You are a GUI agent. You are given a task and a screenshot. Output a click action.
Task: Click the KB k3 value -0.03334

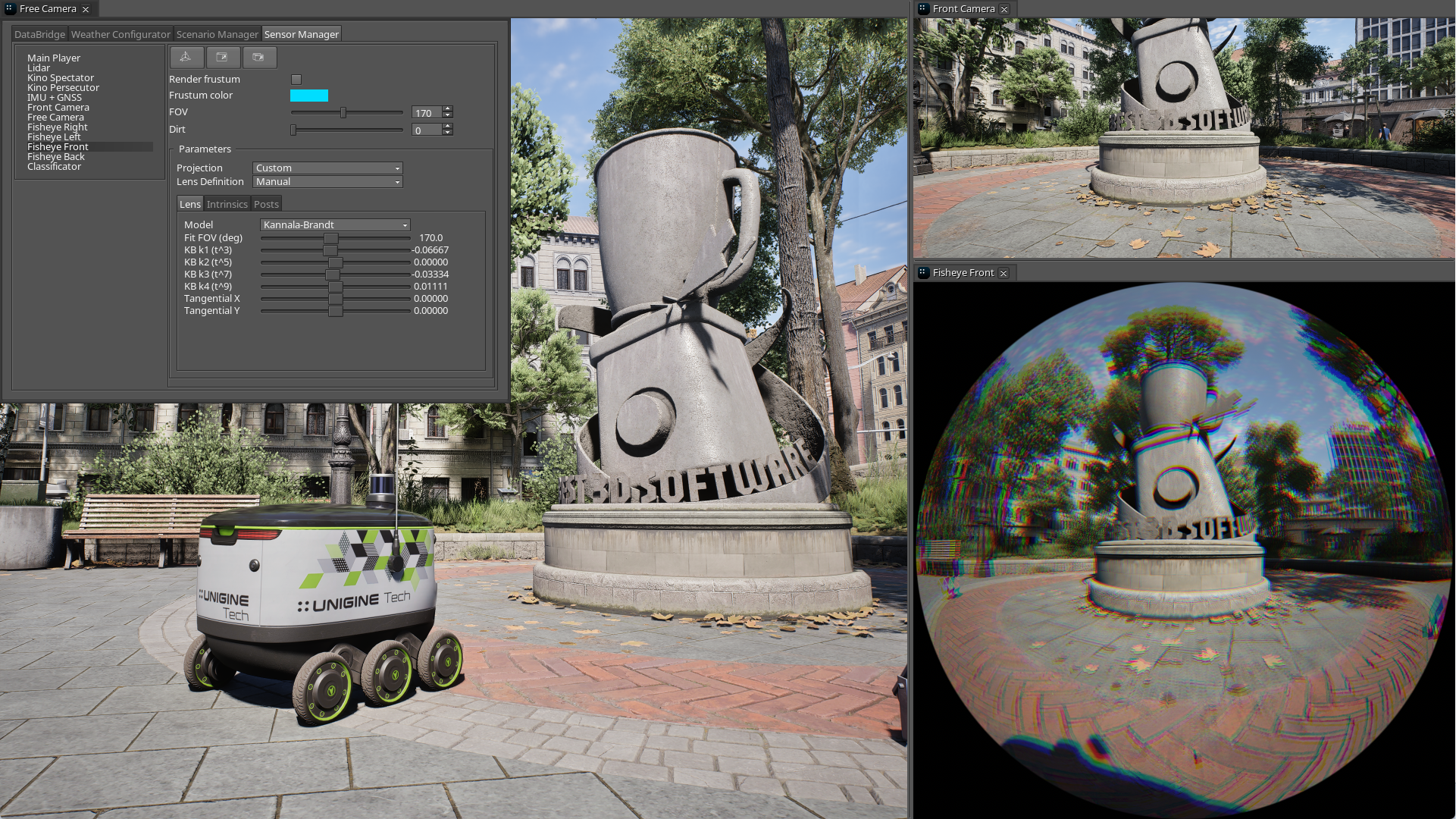[x=431, y=275]
